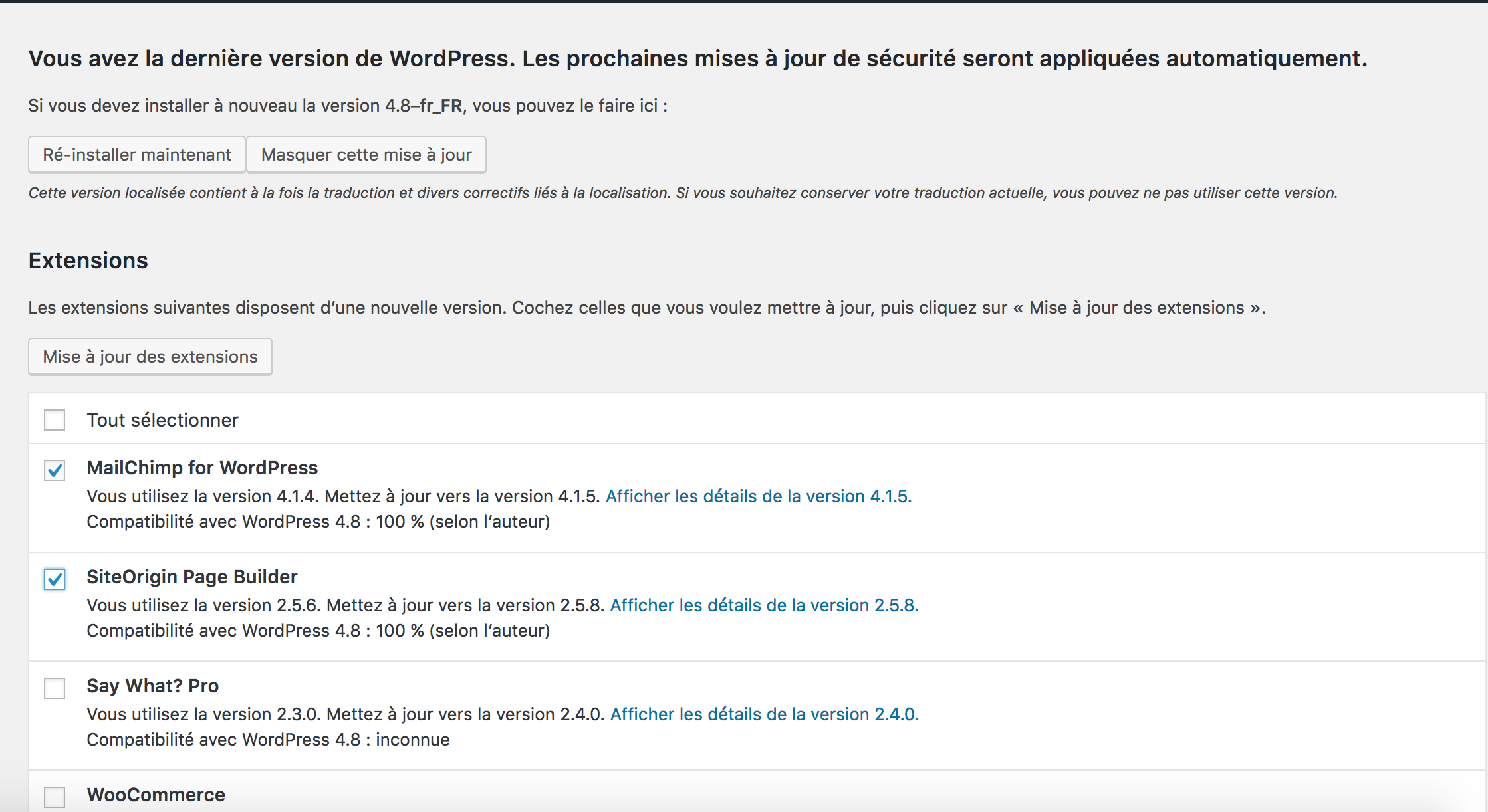
Task: Click the WordPress latest version heading
Action: [697, 58]
